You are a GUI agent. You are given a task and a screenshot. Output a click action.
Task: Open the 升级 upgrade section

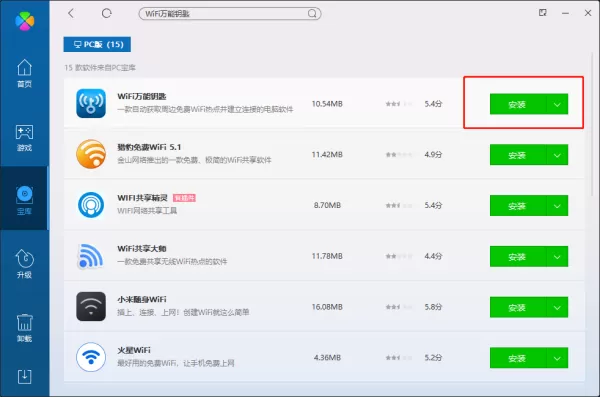[x=24, y=264]
